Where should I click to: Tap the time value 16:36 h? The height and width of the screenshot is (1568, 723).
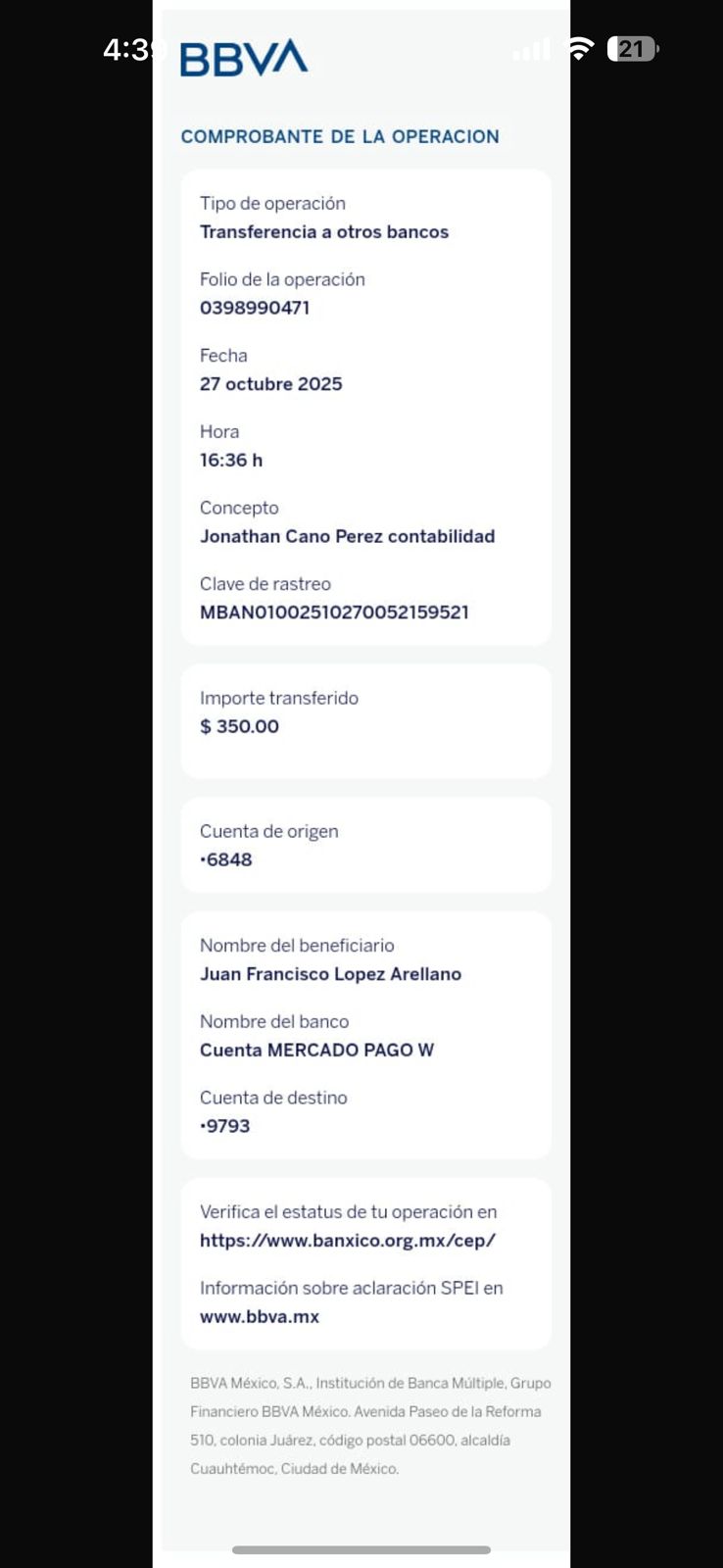point(231,460)
